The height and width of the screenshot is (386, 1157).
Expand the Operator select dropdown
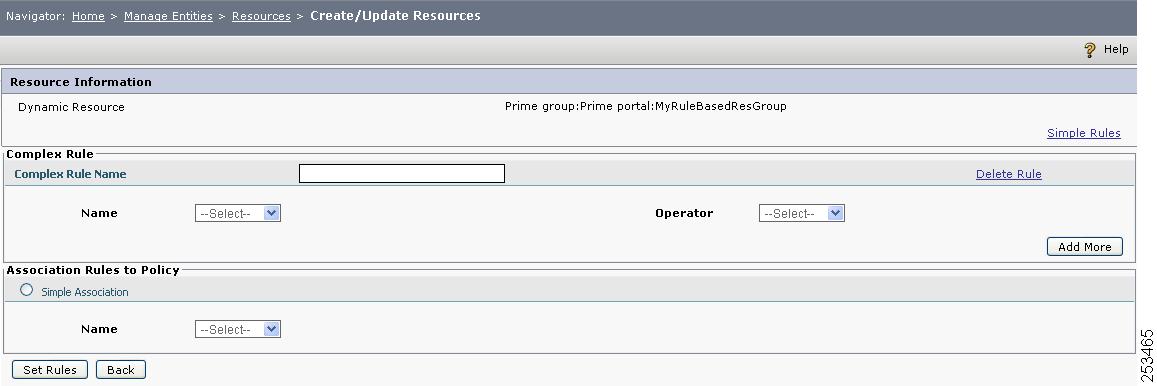tap(801, 213)
